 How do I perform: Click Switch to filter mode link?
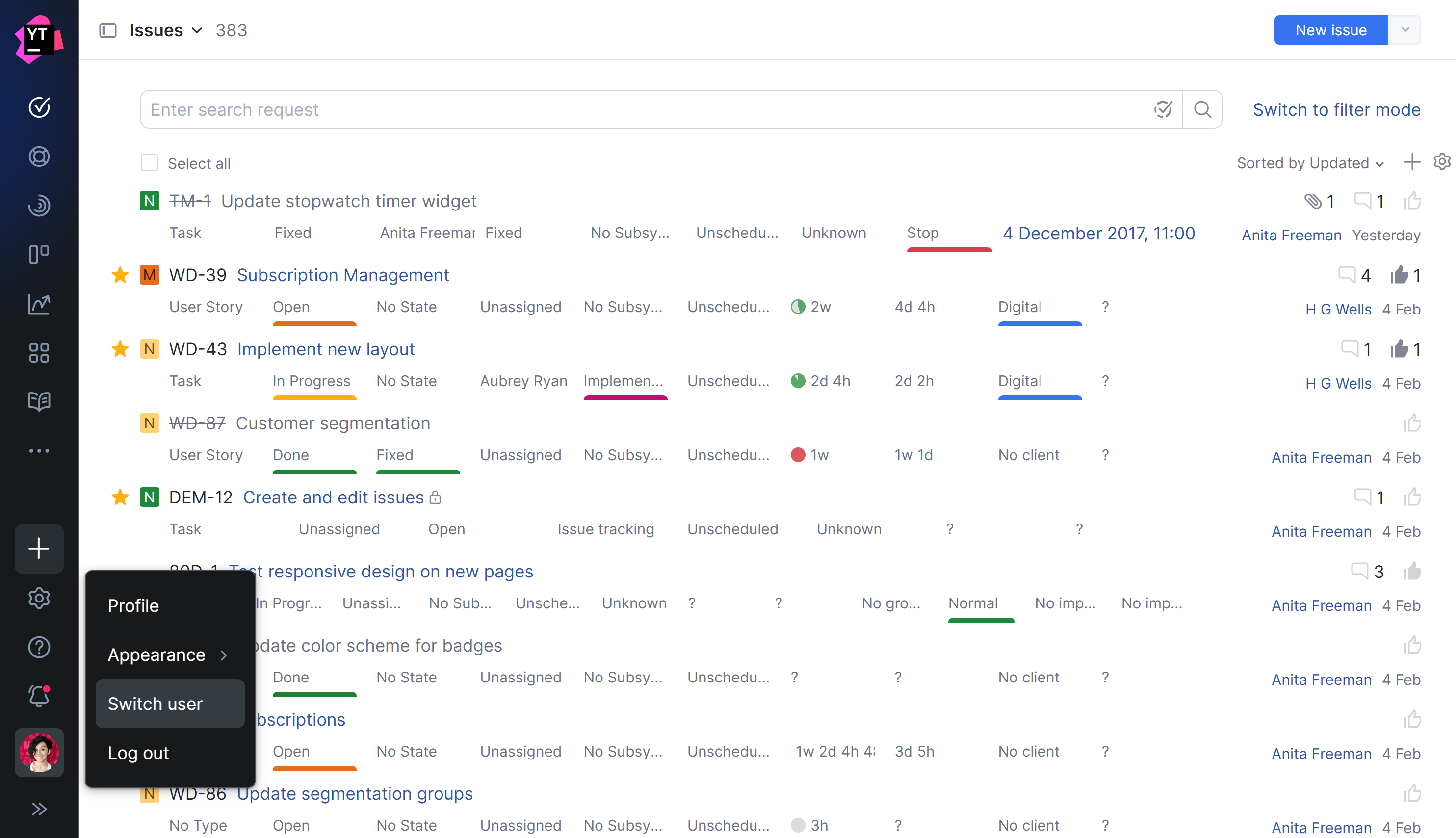[x=1336, y=109]
